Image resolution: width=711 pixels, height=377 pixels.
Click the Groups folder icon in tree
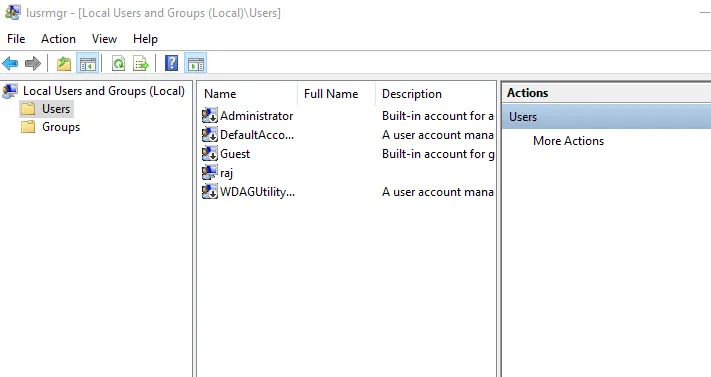pyautogui.click(x=28, y=127)
